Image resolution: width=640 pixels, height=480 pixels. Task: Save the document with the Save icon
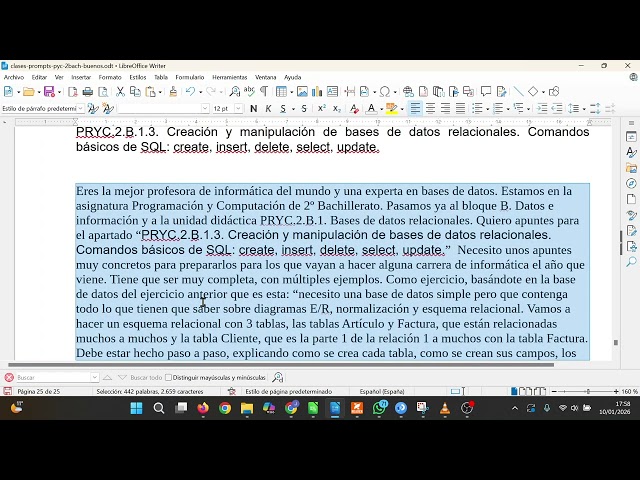pyautogui.click(x=49, y=92)
